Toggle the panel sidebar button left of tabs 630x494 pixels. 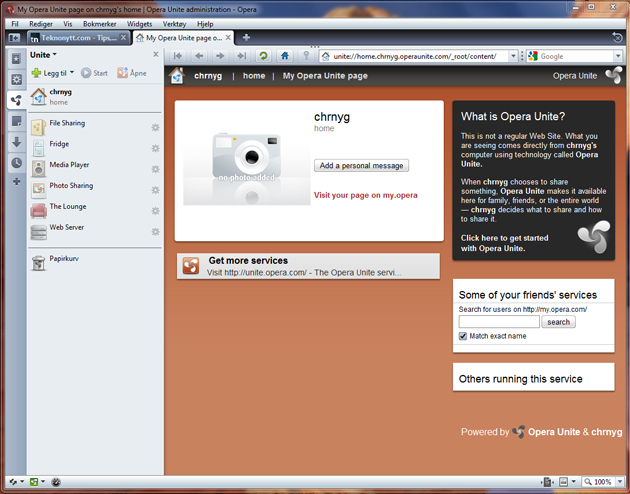coord(14,38)
